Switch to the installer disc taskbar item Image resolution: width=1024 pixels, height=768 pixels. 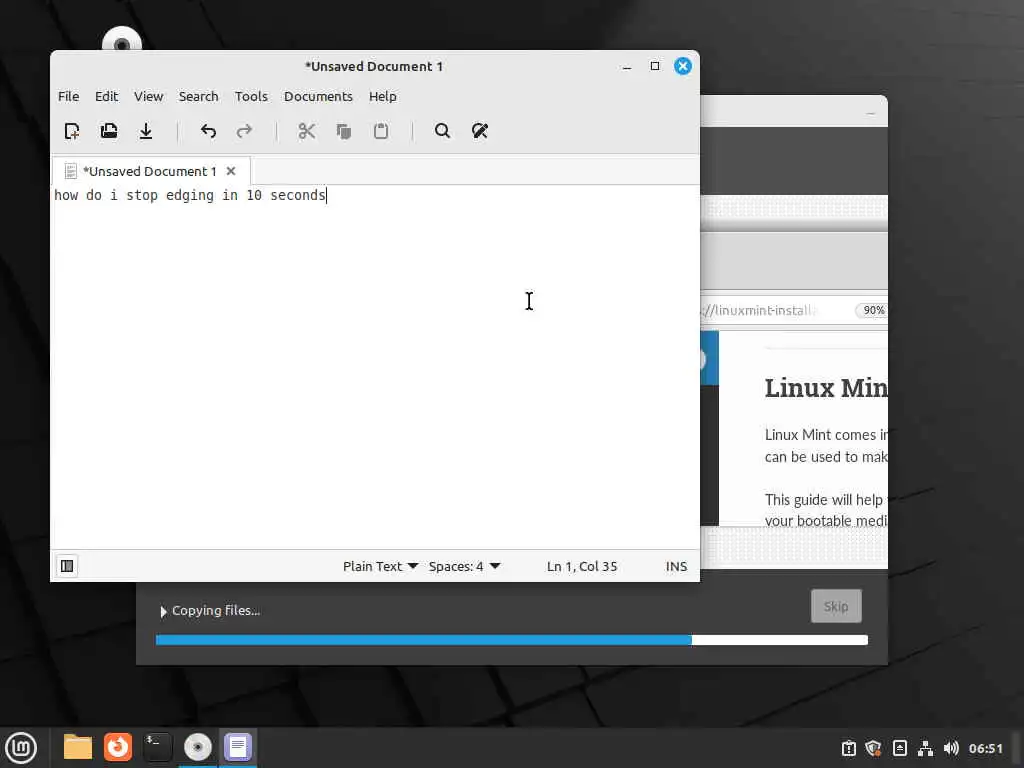pyautogui.click(x=198, y=747)
